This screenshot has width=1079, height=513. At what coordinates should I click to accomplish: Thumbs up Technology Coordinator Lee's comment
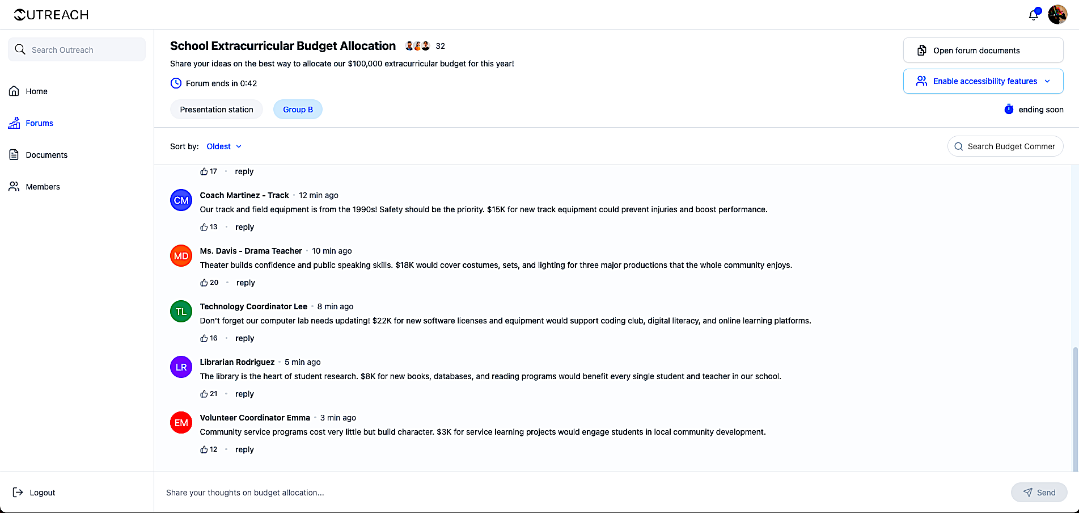tap(205, 338)
